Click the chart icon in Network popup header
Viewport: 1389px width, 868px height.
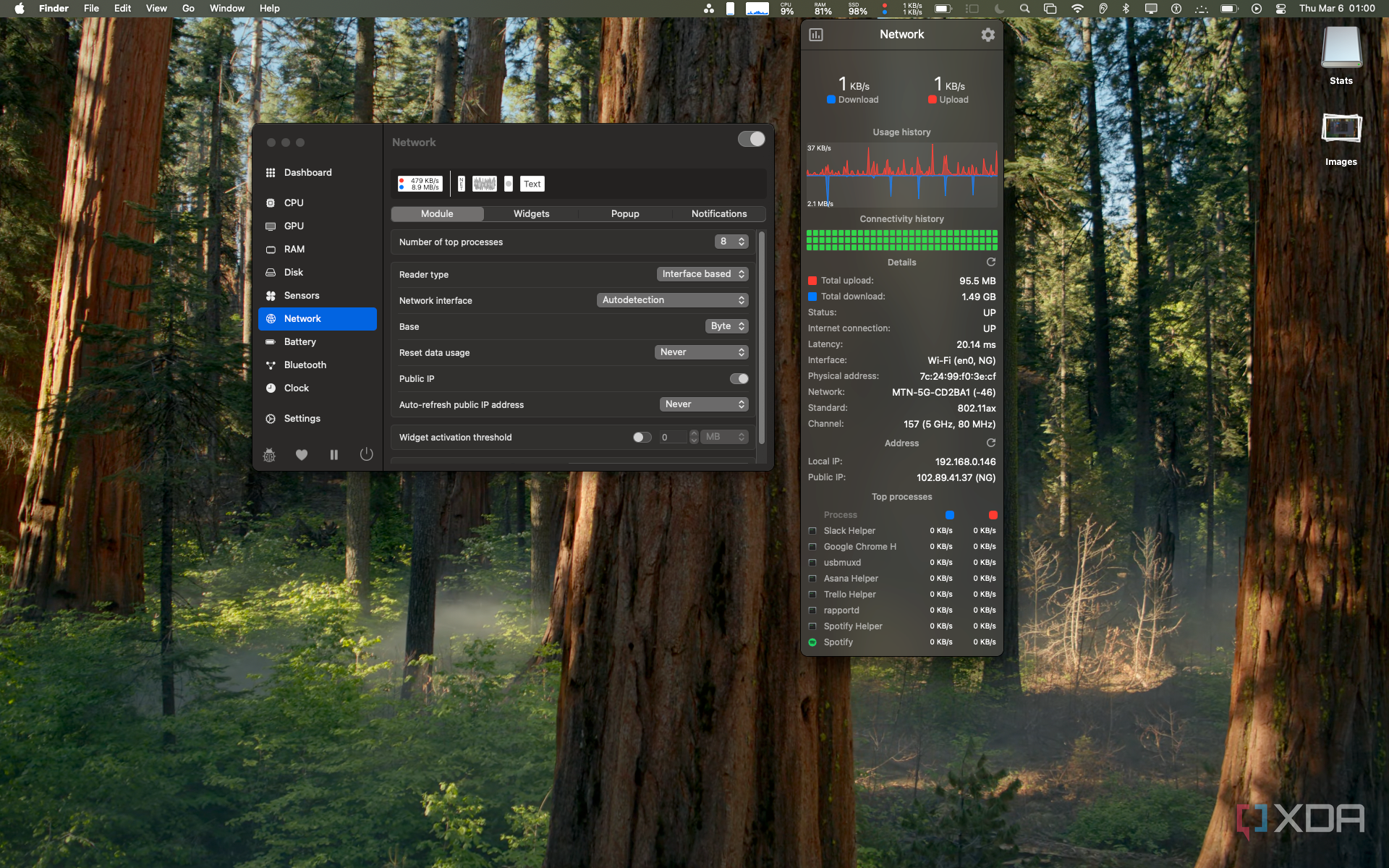point(816,35)
